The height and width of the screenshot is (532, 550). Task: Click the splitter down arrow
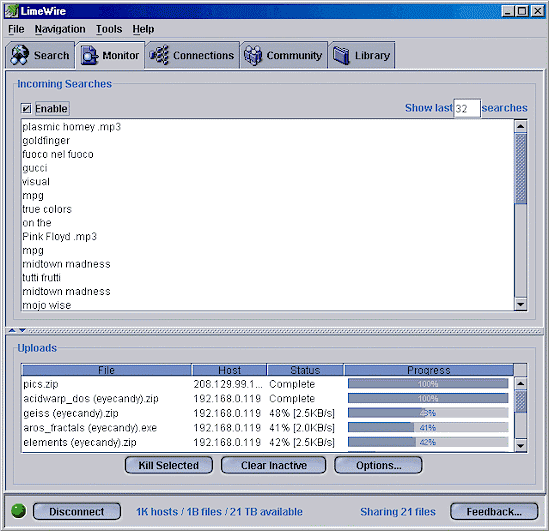tap(22, 330)
